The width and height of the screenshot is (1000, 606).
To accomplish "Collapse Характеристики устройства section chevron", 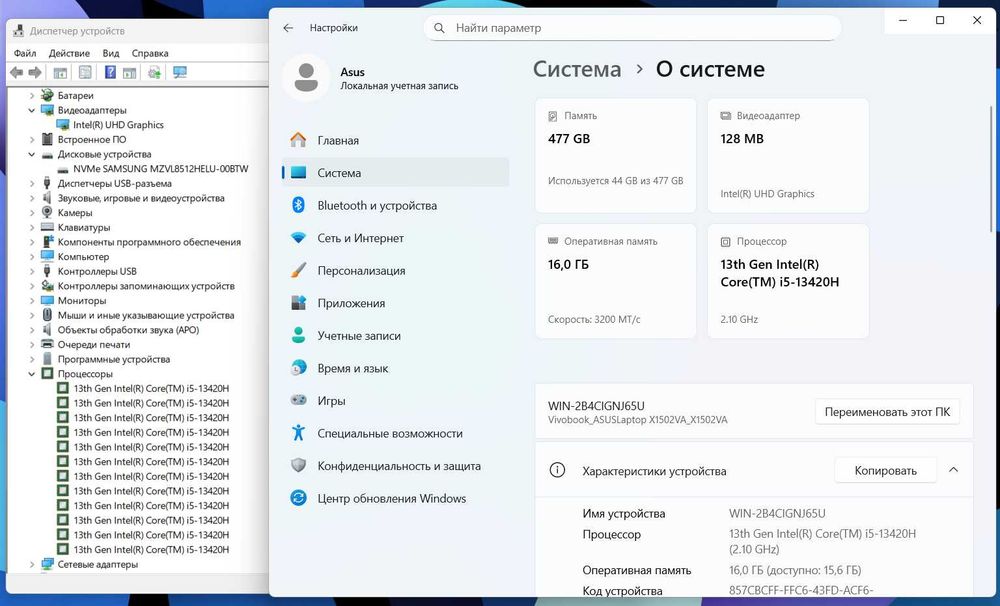I will pyautogui.click(x=953, y=470).
